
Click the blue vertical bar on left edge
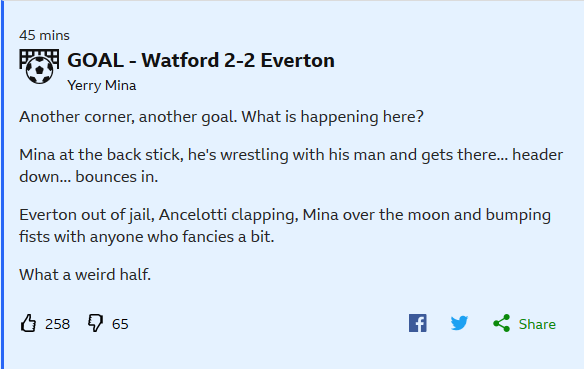click(x=2, y=184)
